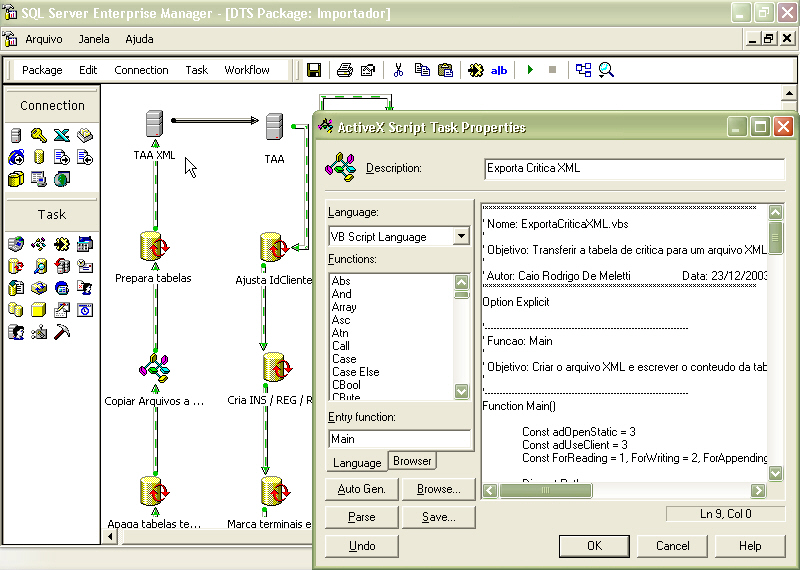Open the Arquivo menu

tap(44, 39)
